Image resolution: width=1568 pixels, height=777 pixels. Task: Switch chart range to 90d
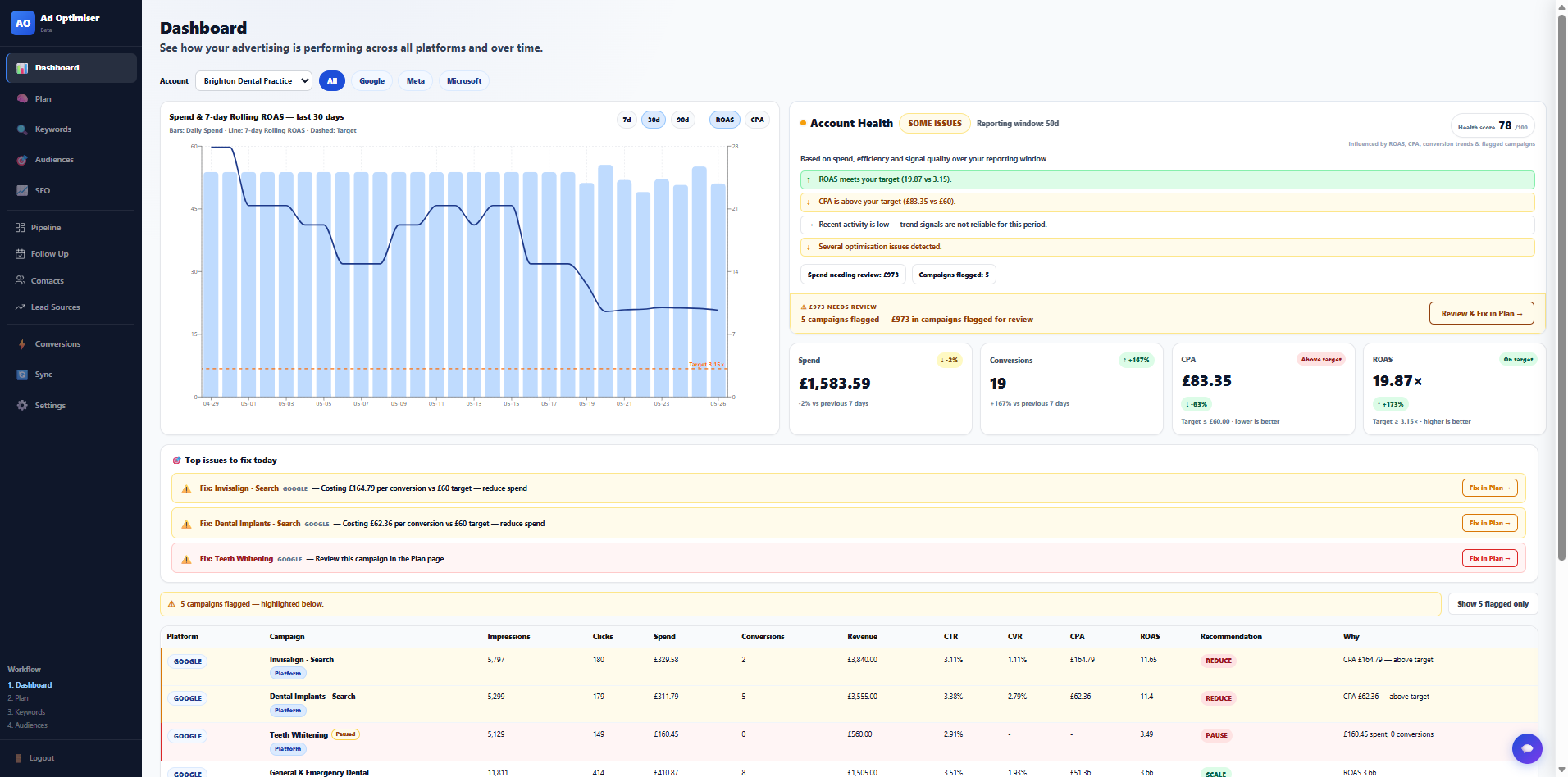click(682, 120)
